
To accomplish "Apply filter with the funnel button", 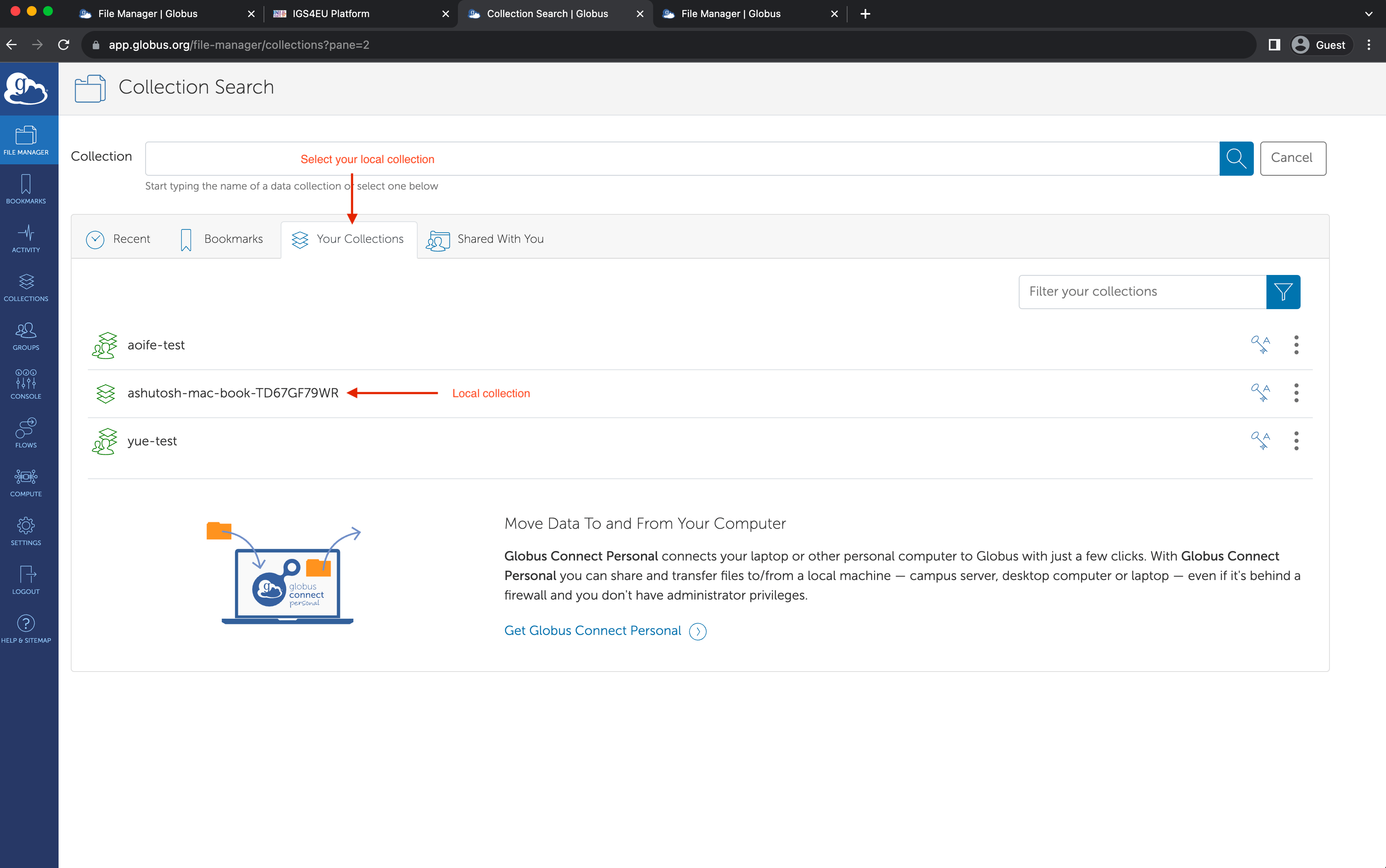I will click(x=1283, y=292).
